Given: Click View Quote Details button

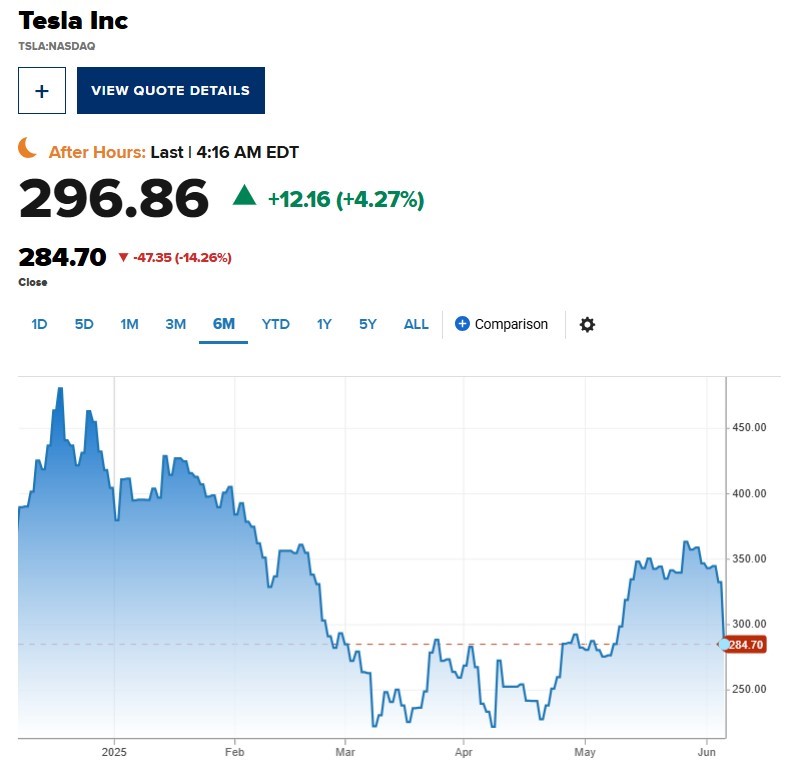Looking at the screenshot, I should tap(171, 91).
